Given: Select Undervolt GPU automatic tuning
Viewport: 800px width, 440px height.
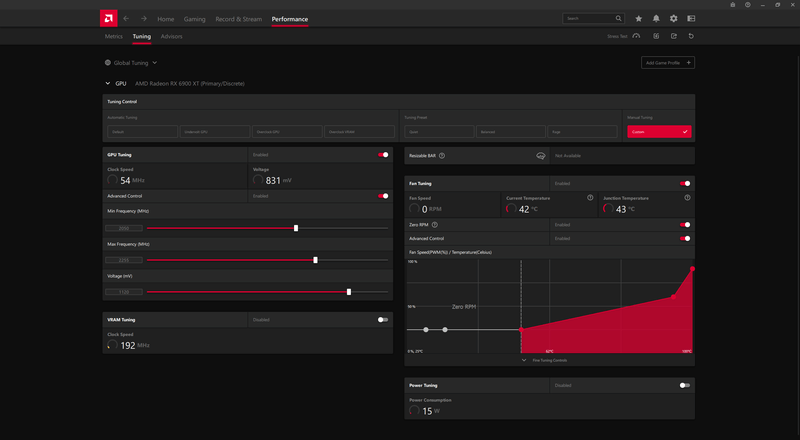Looking at the screenshot, I should [215, 132].
